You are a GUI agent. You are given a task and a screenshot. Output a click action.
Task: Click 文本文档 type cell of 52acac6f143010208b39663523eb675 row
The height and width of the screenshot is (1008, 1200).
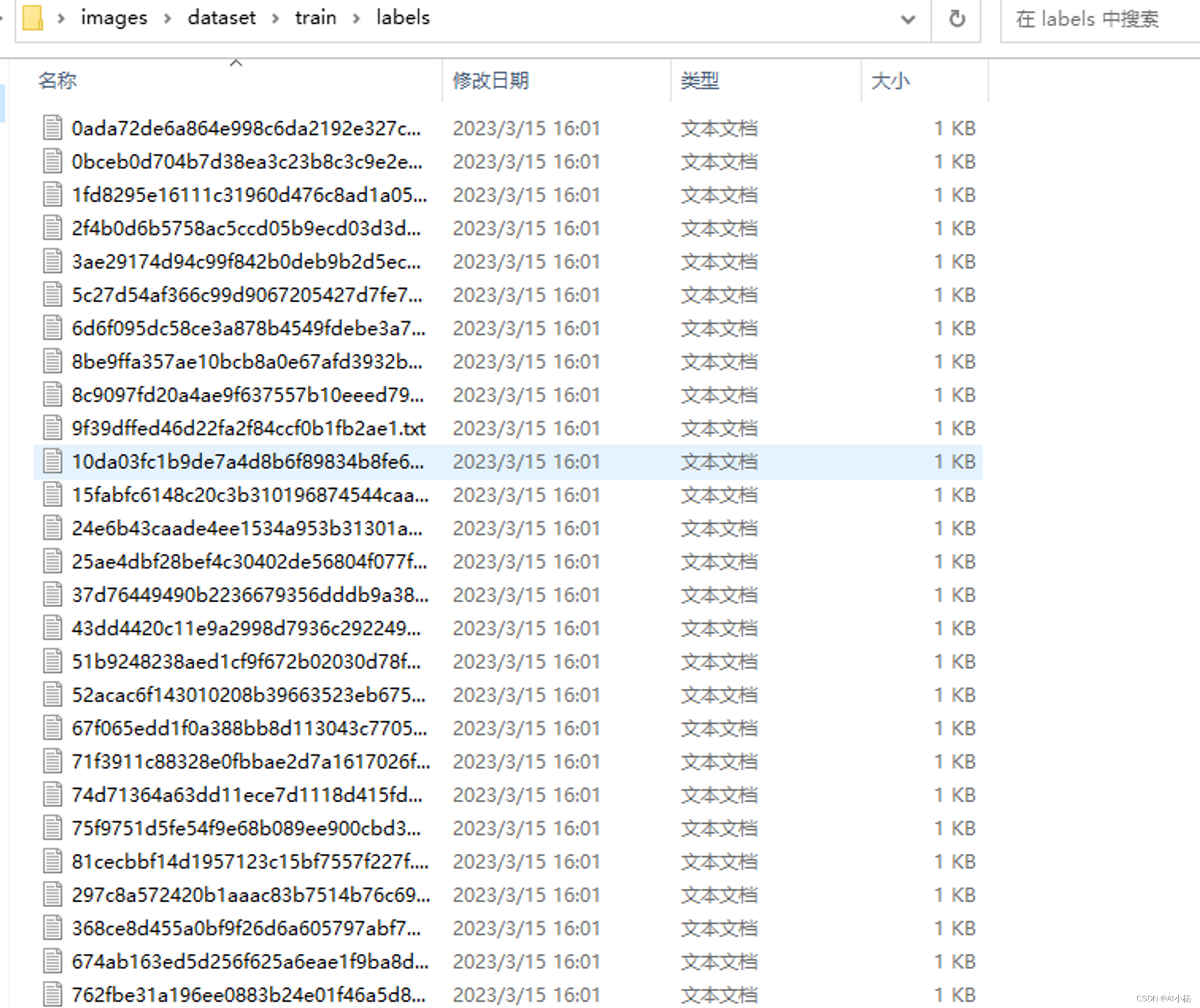tap(719, 694)
